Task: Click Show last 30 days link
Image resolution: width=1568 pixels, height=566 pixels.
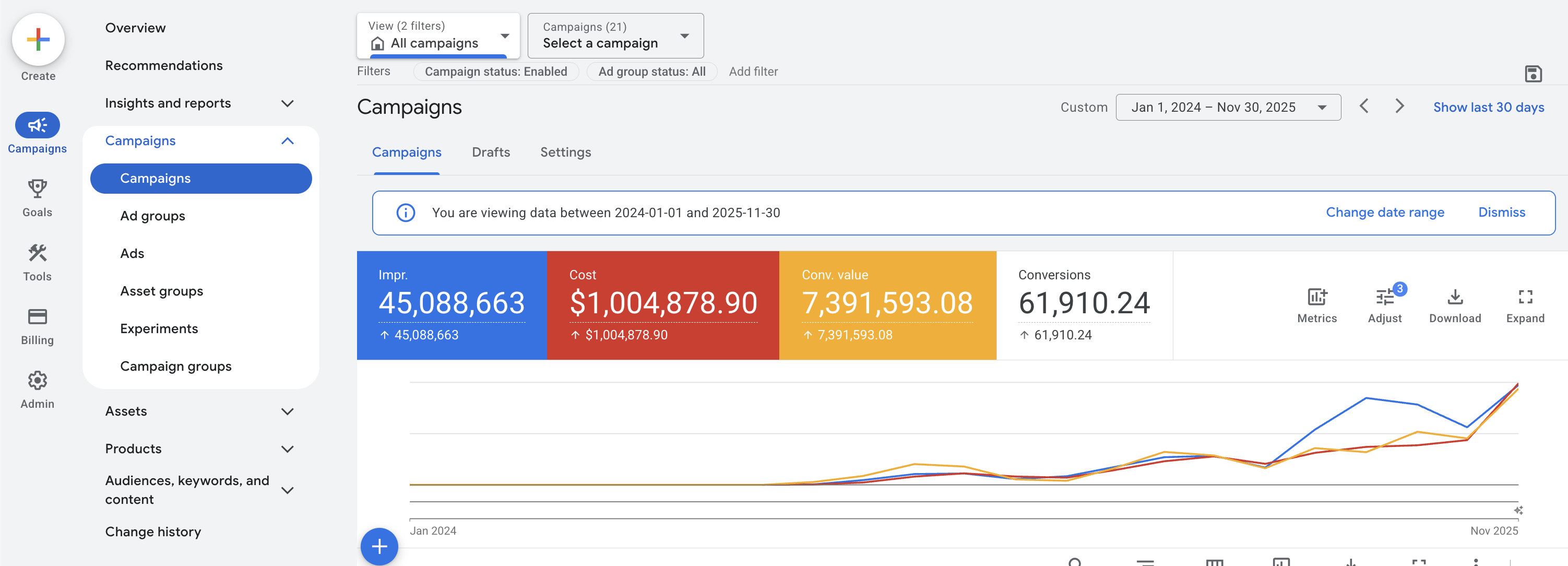Action: (x=1488, y=107)
